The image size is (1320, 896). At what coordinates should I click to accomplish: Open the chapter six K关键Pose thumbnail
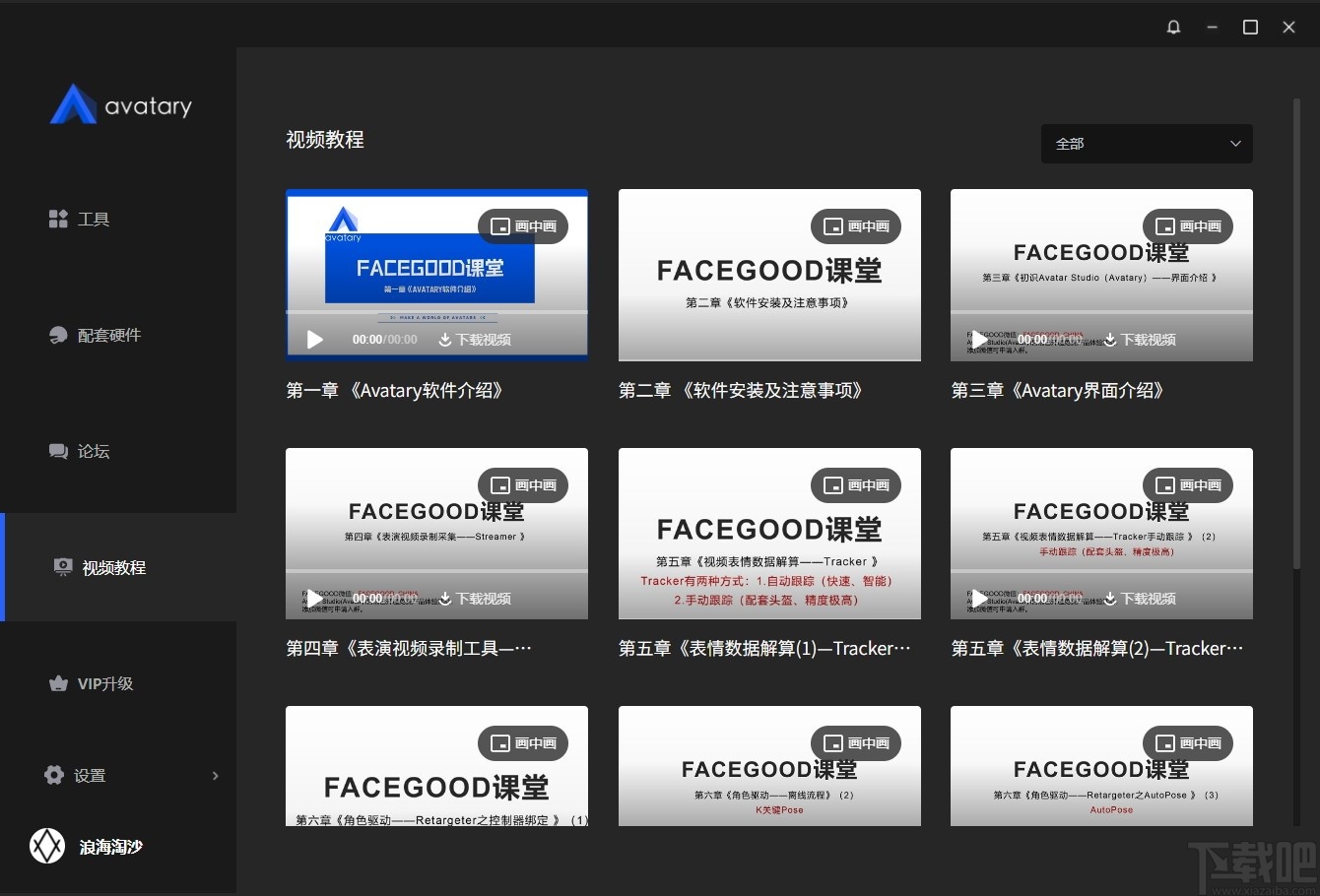pos(769,766)
